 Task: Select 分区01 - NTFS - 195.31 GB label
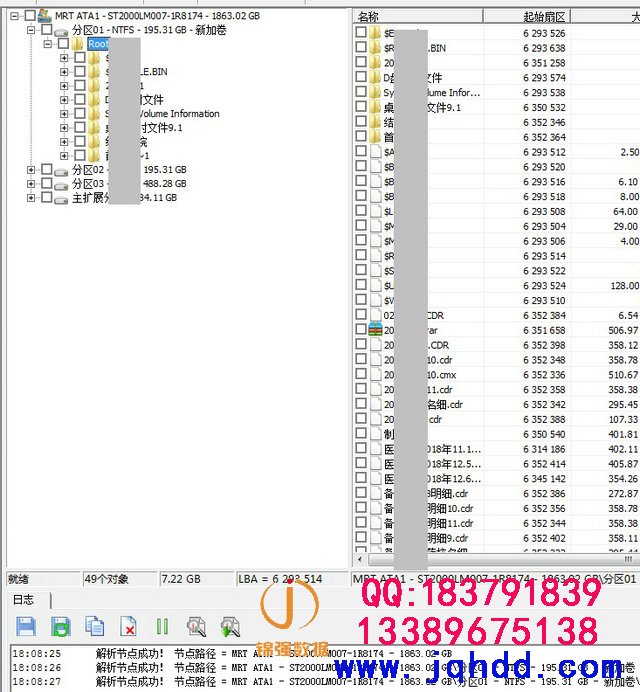(149, 30)
